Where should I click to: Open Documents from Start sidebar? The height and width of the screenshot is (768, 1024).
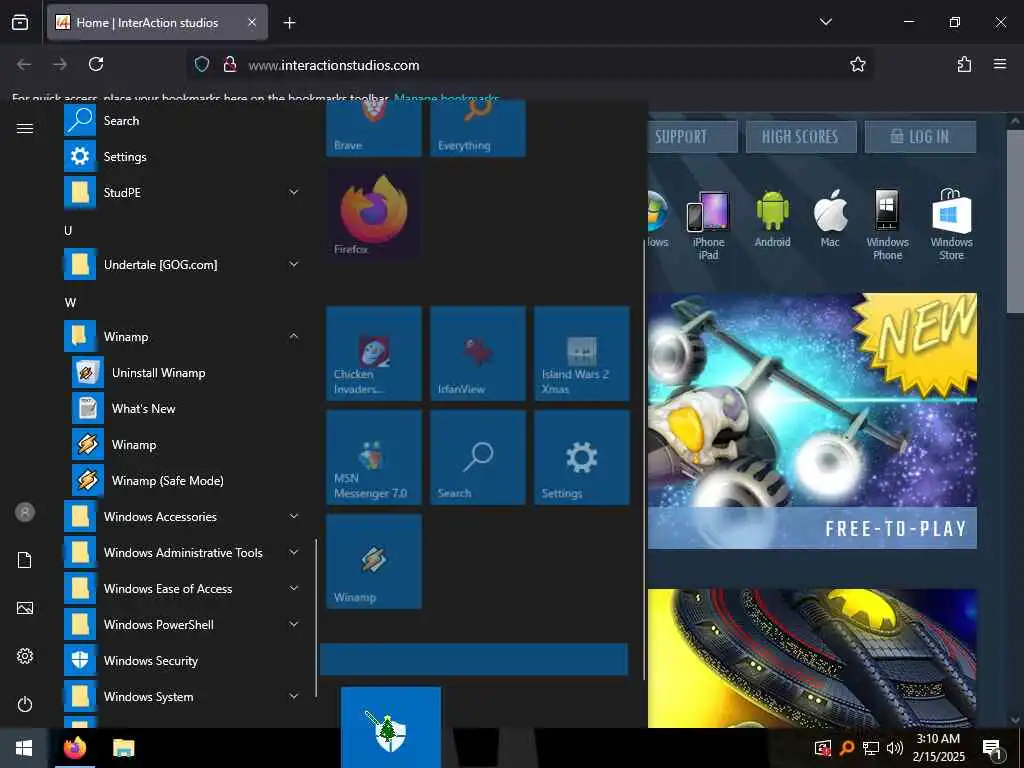click(25, 560)
